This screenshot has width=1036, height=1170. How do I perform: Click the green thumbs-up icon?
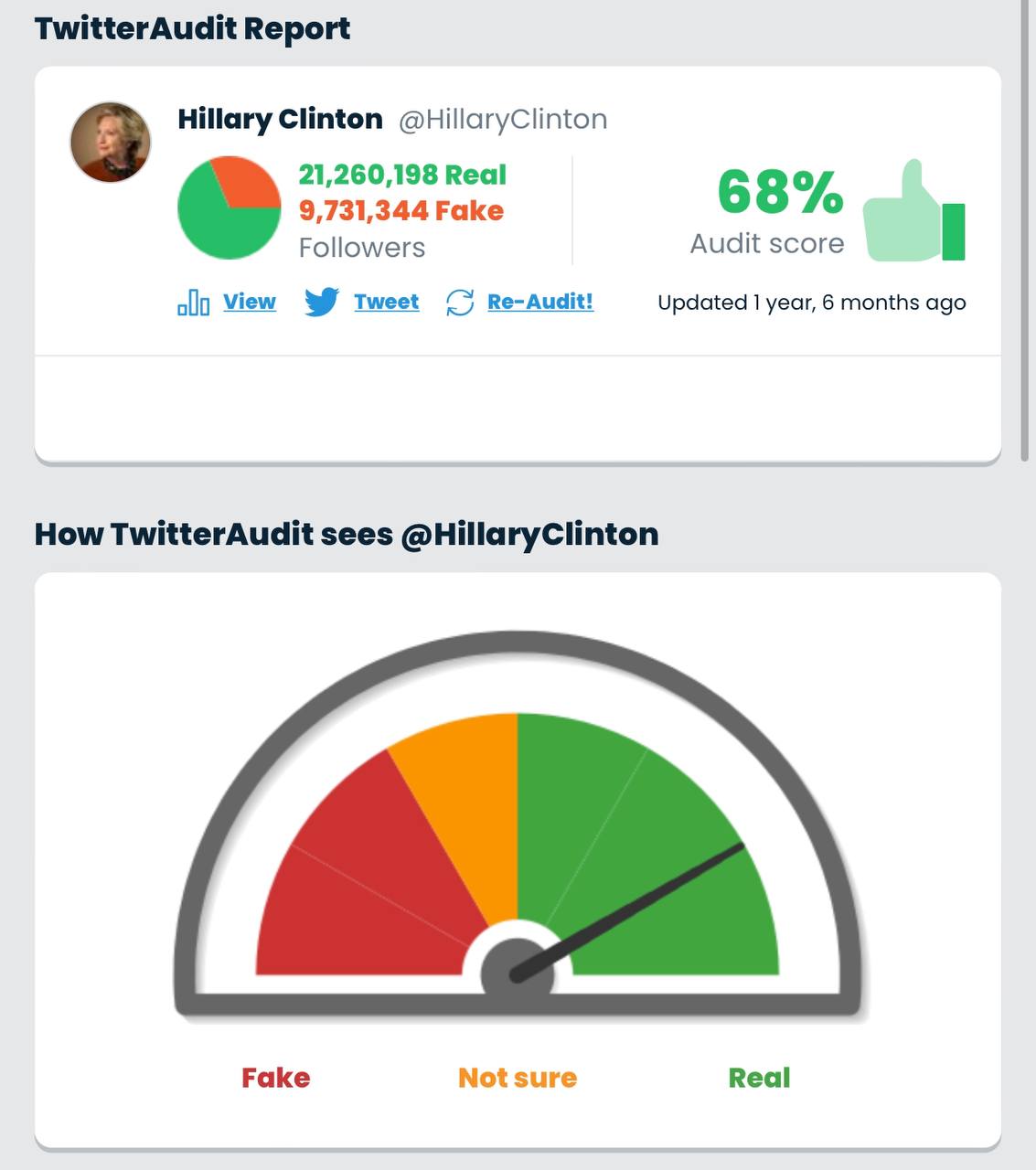tap(913, 211)
